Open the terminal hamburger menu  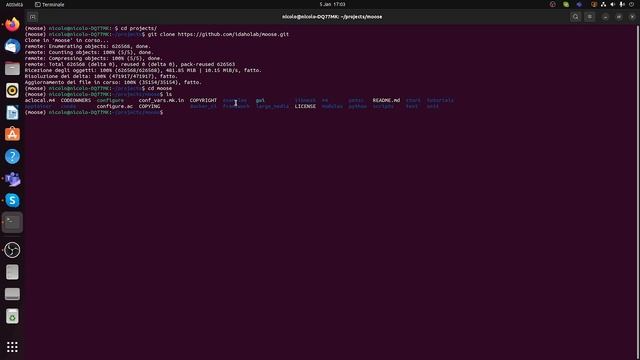click(589, 17)
